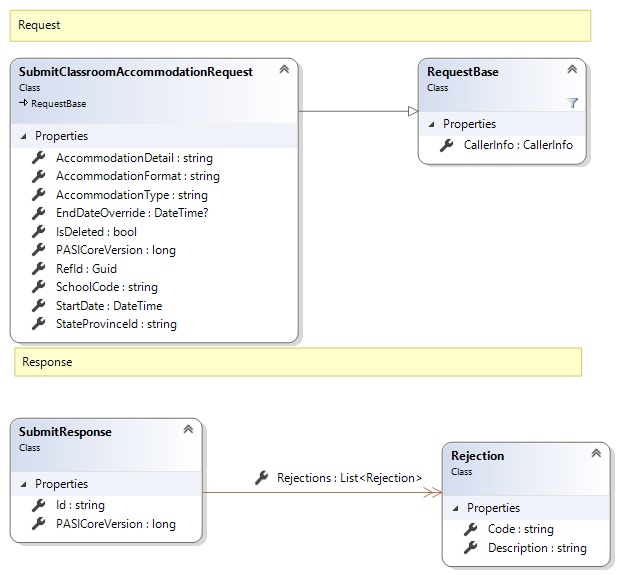
Task: Click wrench icon next to Rejections association
Action: (261, 478)
